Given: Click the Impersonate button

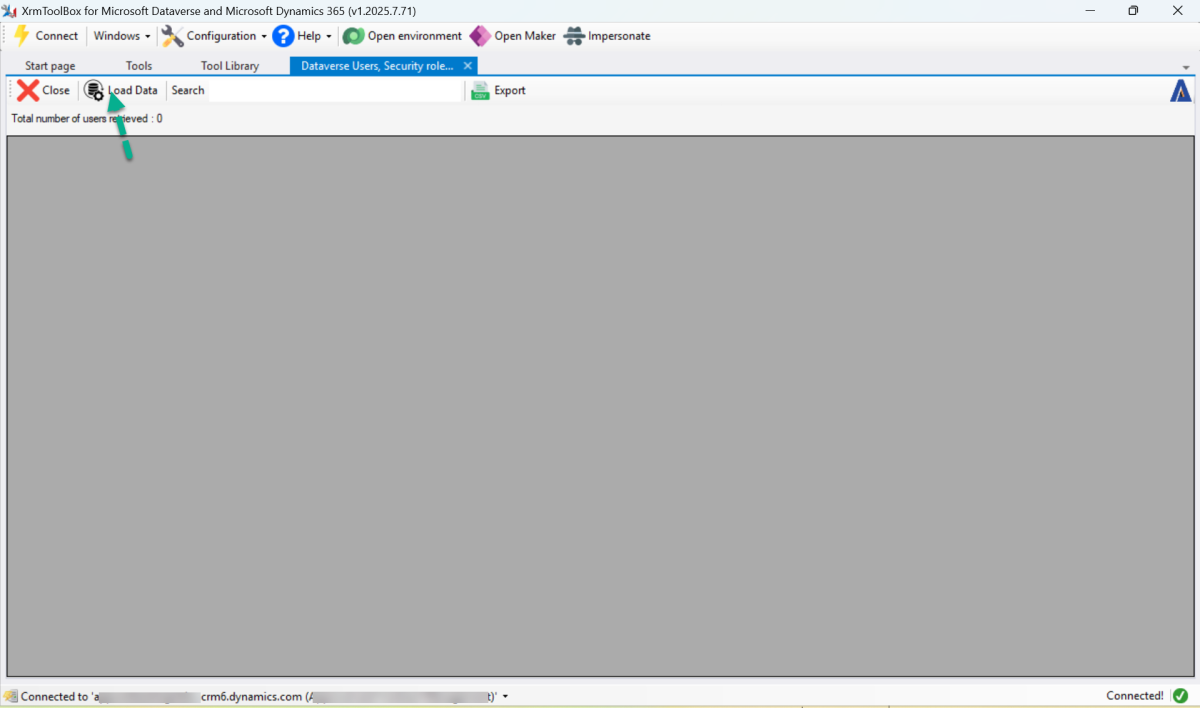Looking at the screenshot, I should coord(607,36).
